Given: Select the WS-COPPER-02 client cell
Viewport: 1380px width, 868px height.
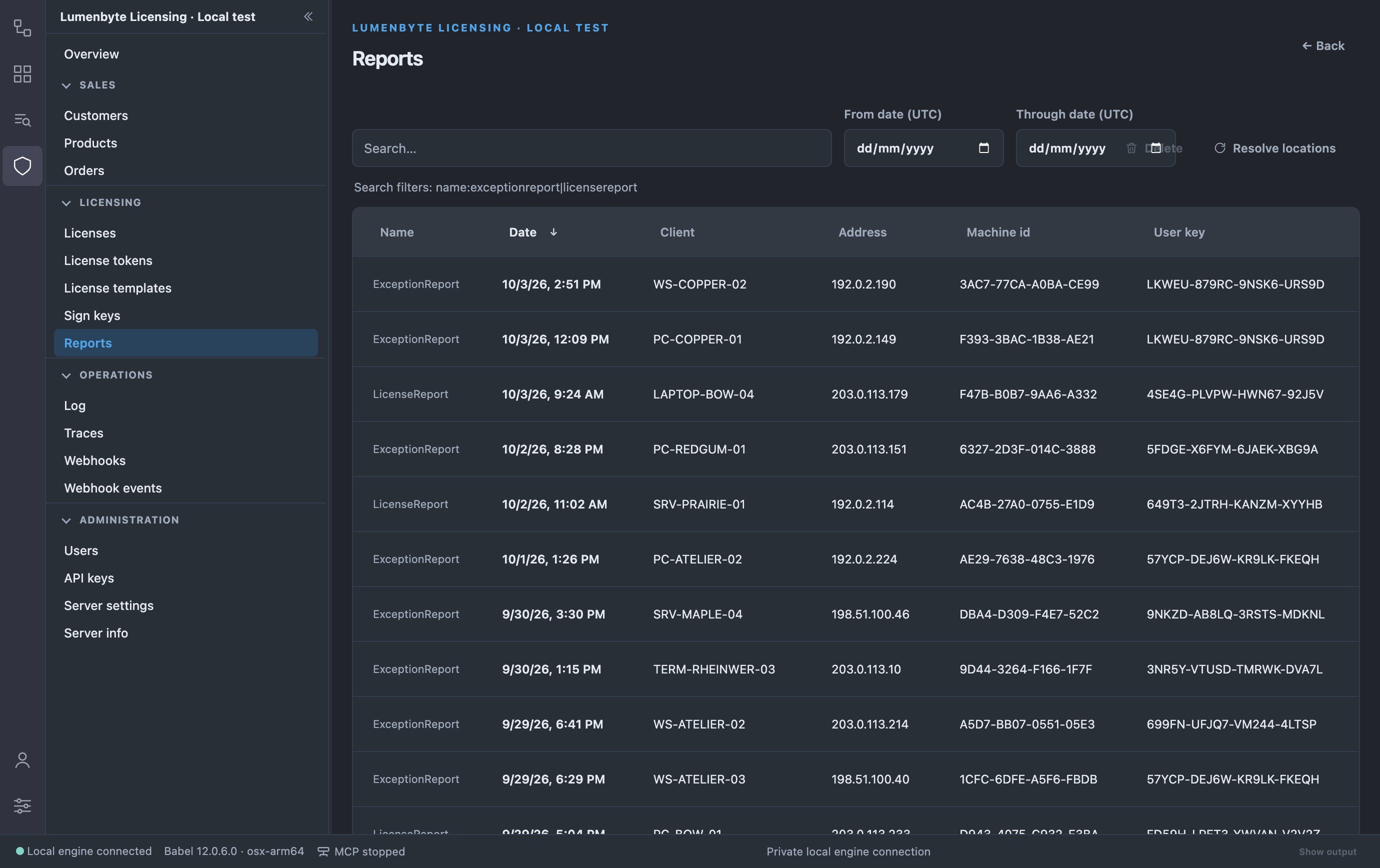Looking at the screenshot, I should click(x=699, y=284).
